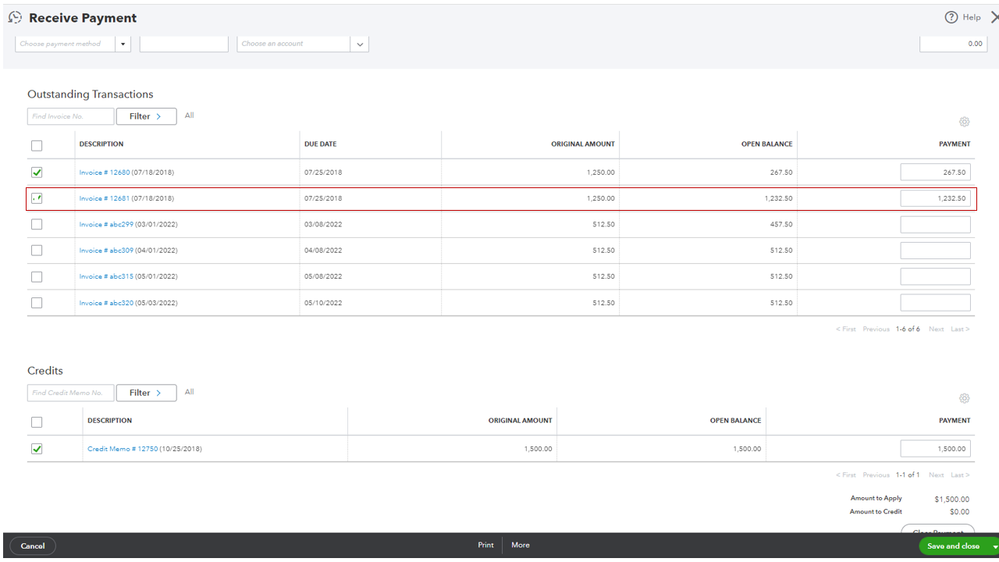
Task: Click the Receive Payment history icon
Action: click(x=15, y=17)
